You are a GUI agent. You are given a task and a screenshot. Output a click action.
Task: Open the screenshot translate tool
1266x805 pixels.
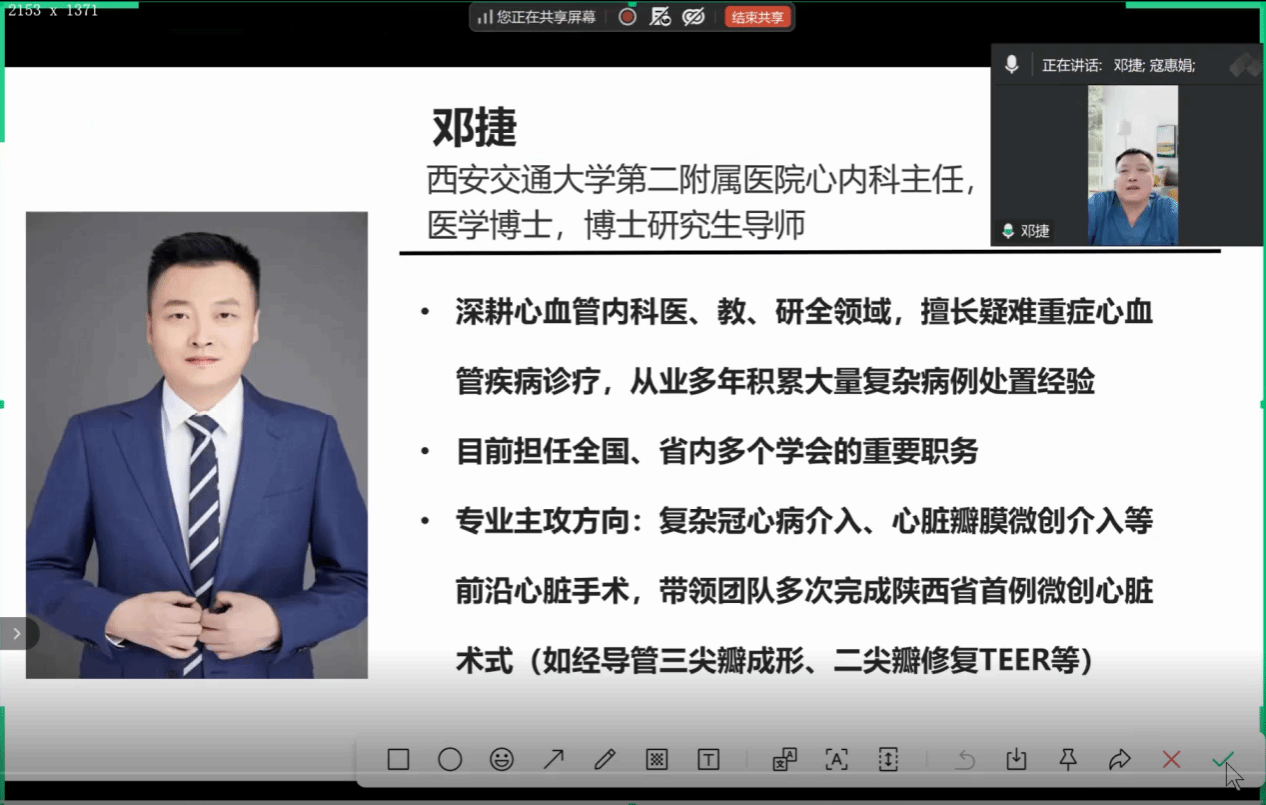tap(785, 760)
